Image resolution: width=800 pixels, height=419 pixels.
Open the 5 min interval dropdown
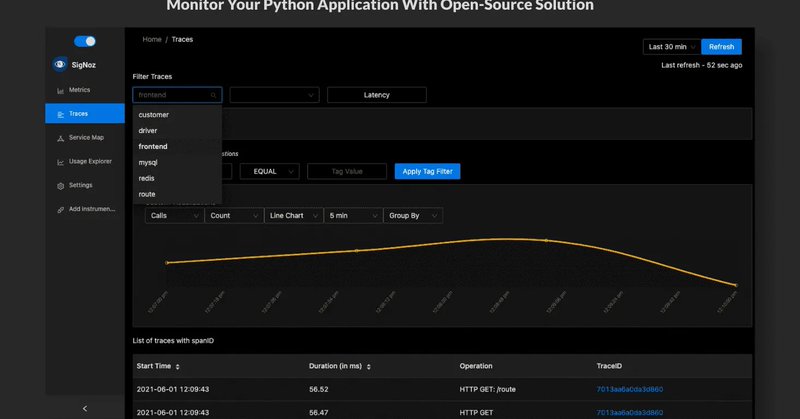point(354,216)
